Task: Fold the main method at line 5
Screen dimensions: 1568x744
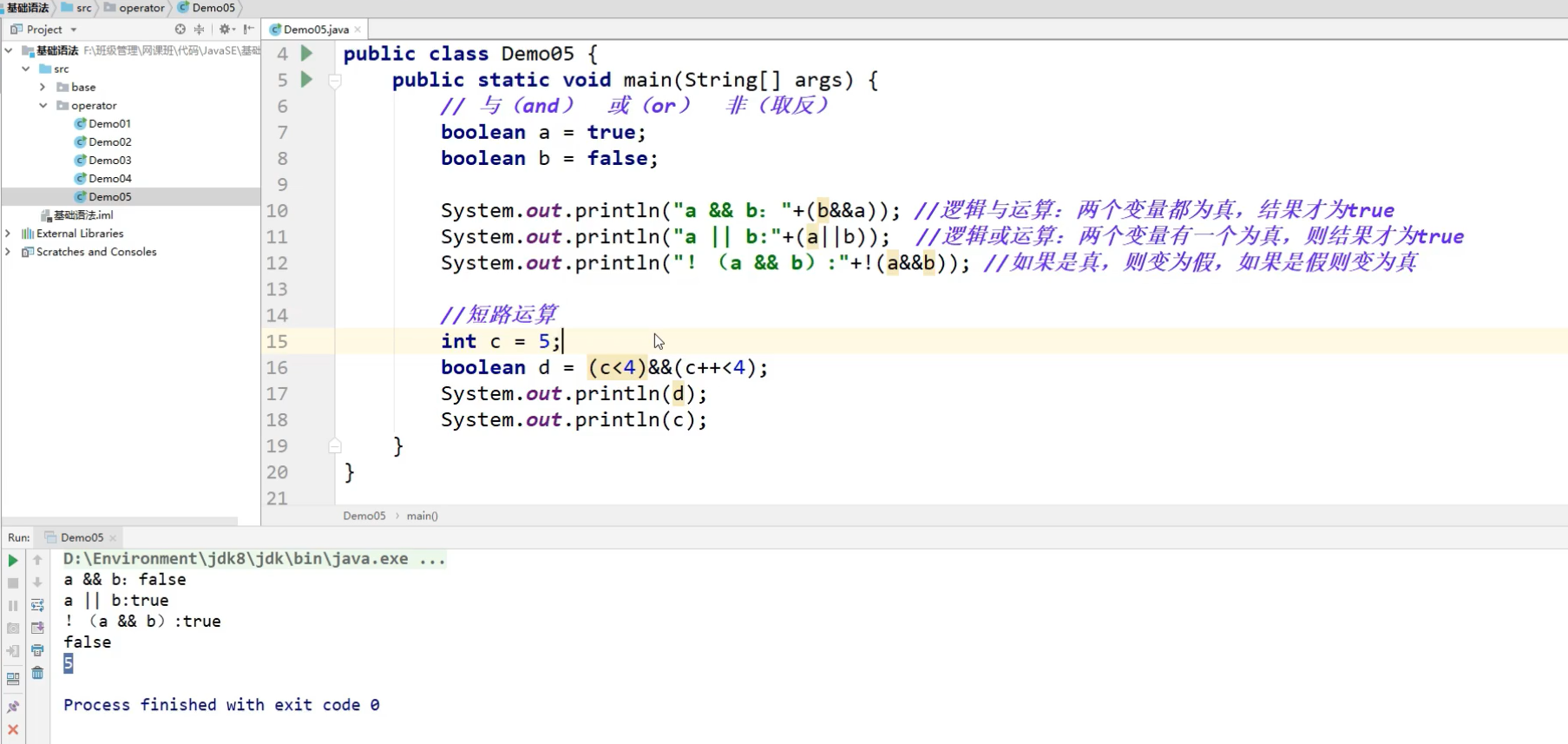Action: pyautogui.click(x=335, y=81)
